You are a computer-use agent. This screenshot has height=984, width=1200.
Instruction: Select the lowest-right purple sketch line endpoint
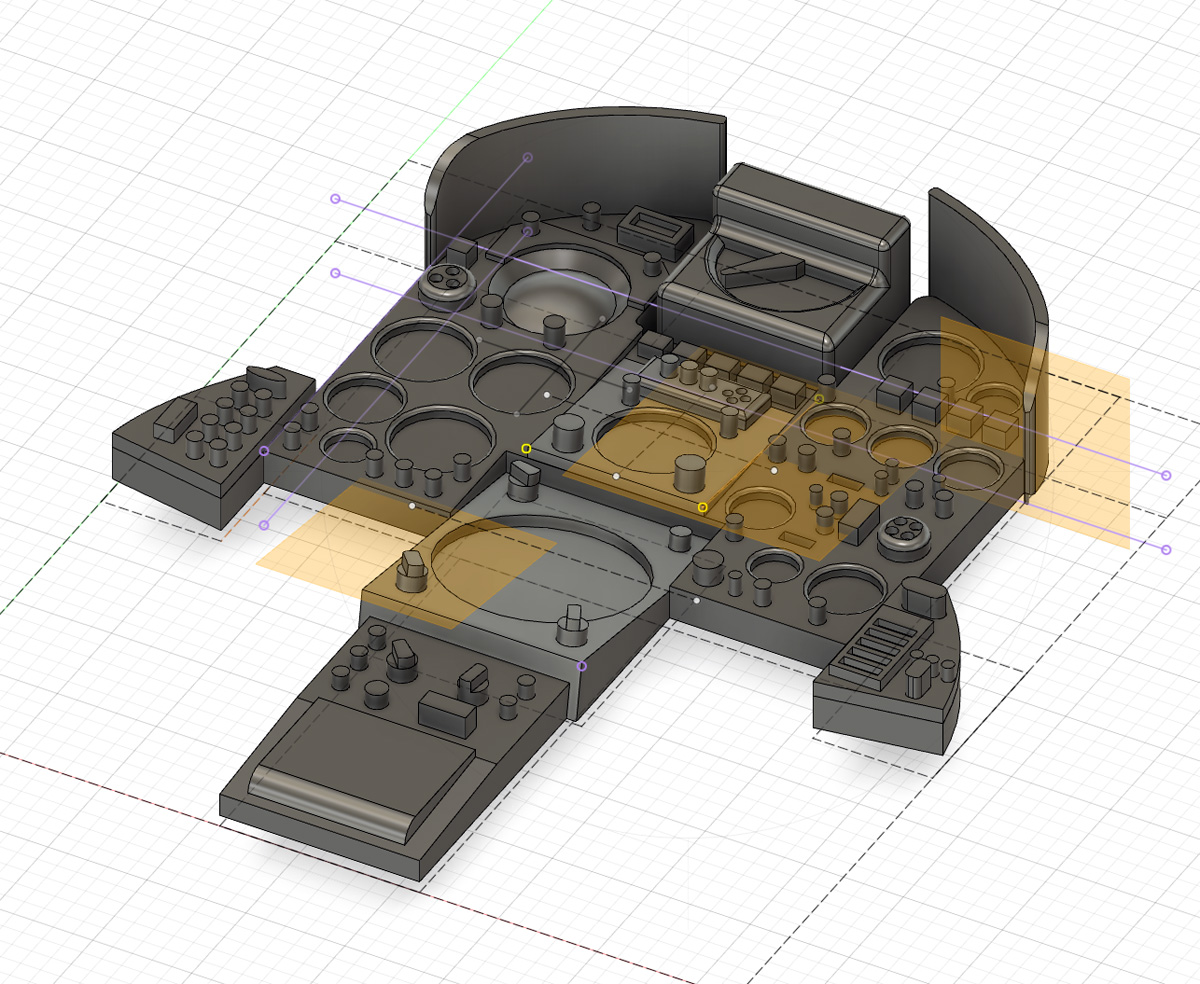pyautogui.click(x=1166, y=550)
